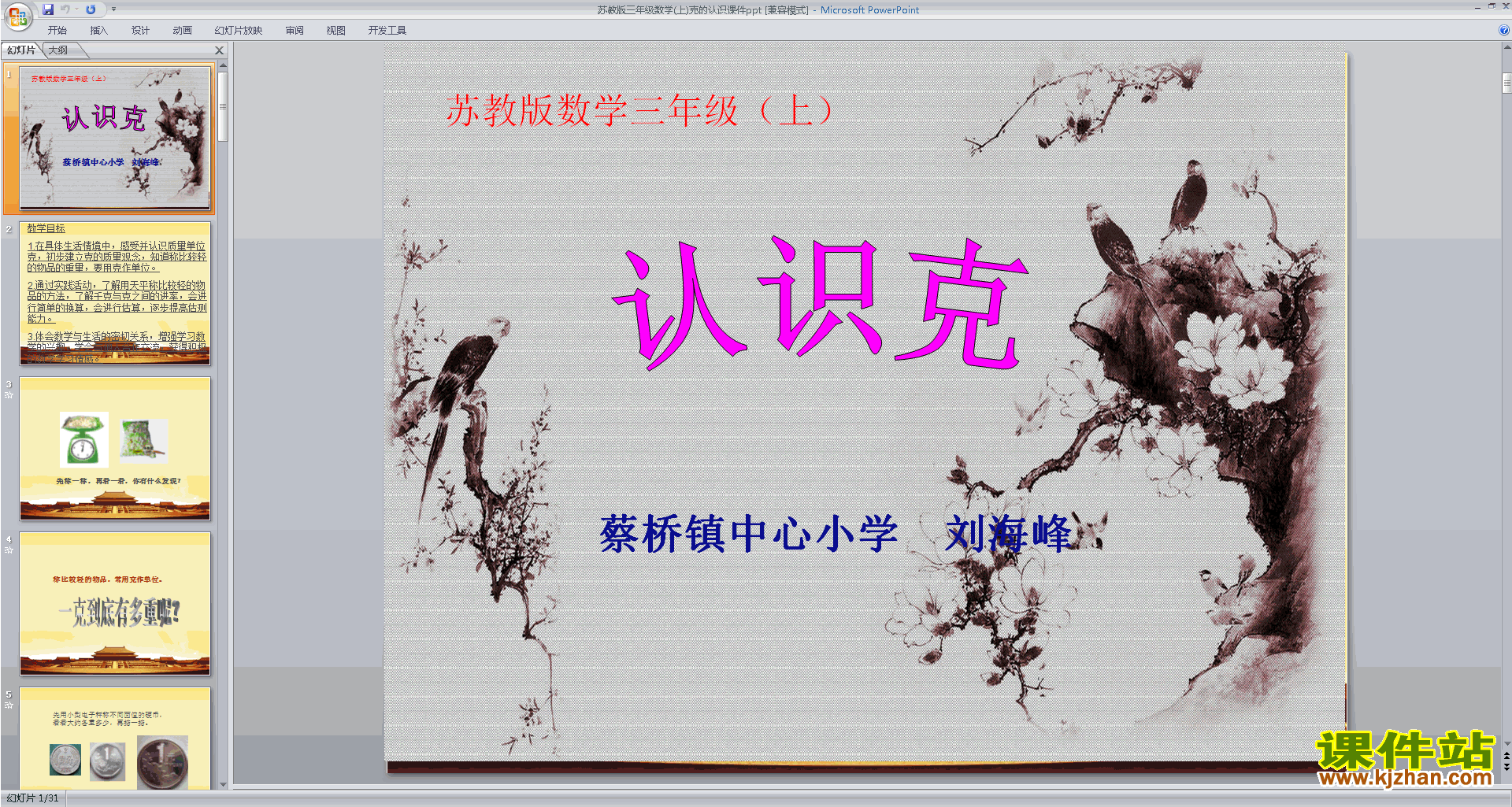Click the blue Help question mark icon
Screen dimensions: 1512x807
coord(1504,31)
